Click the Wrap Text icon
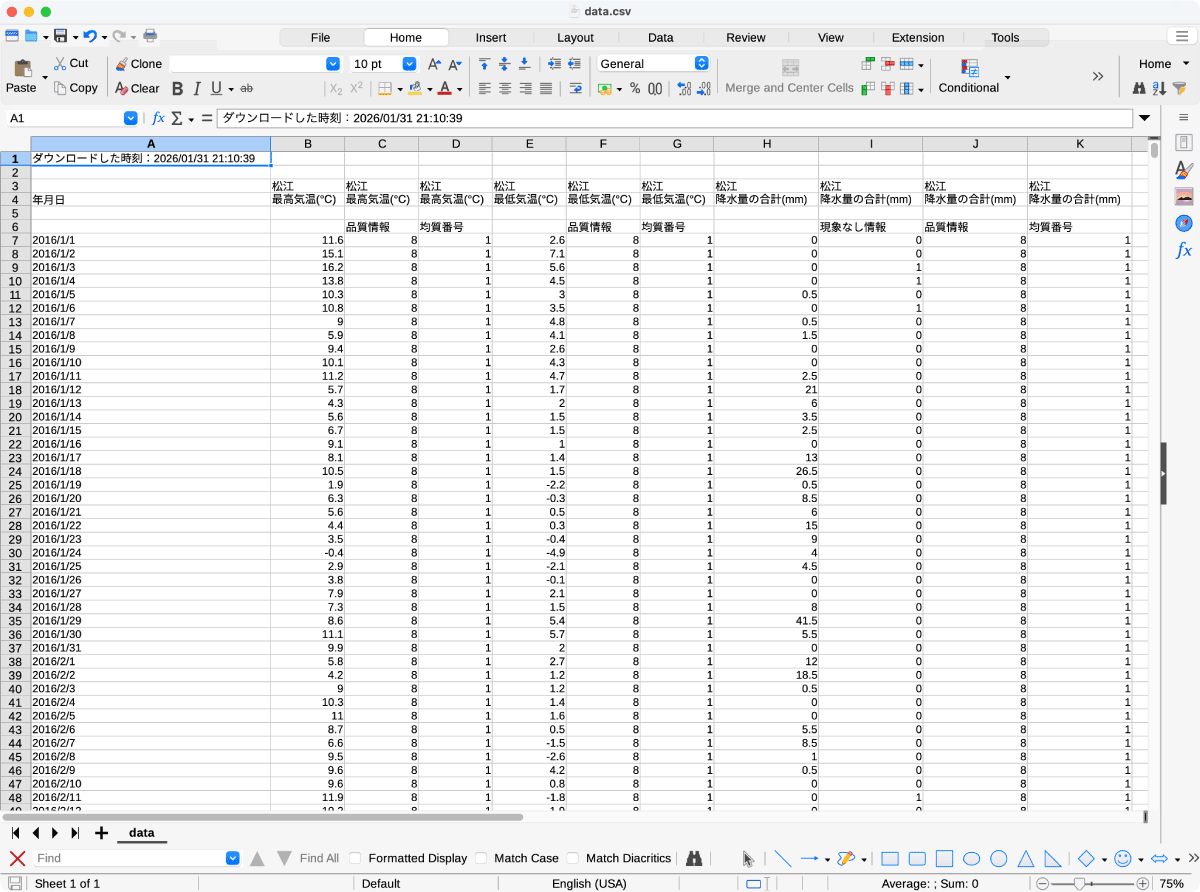Viewport: 1200px width, 892px height. pyautogui.click(x=575, y=89)
